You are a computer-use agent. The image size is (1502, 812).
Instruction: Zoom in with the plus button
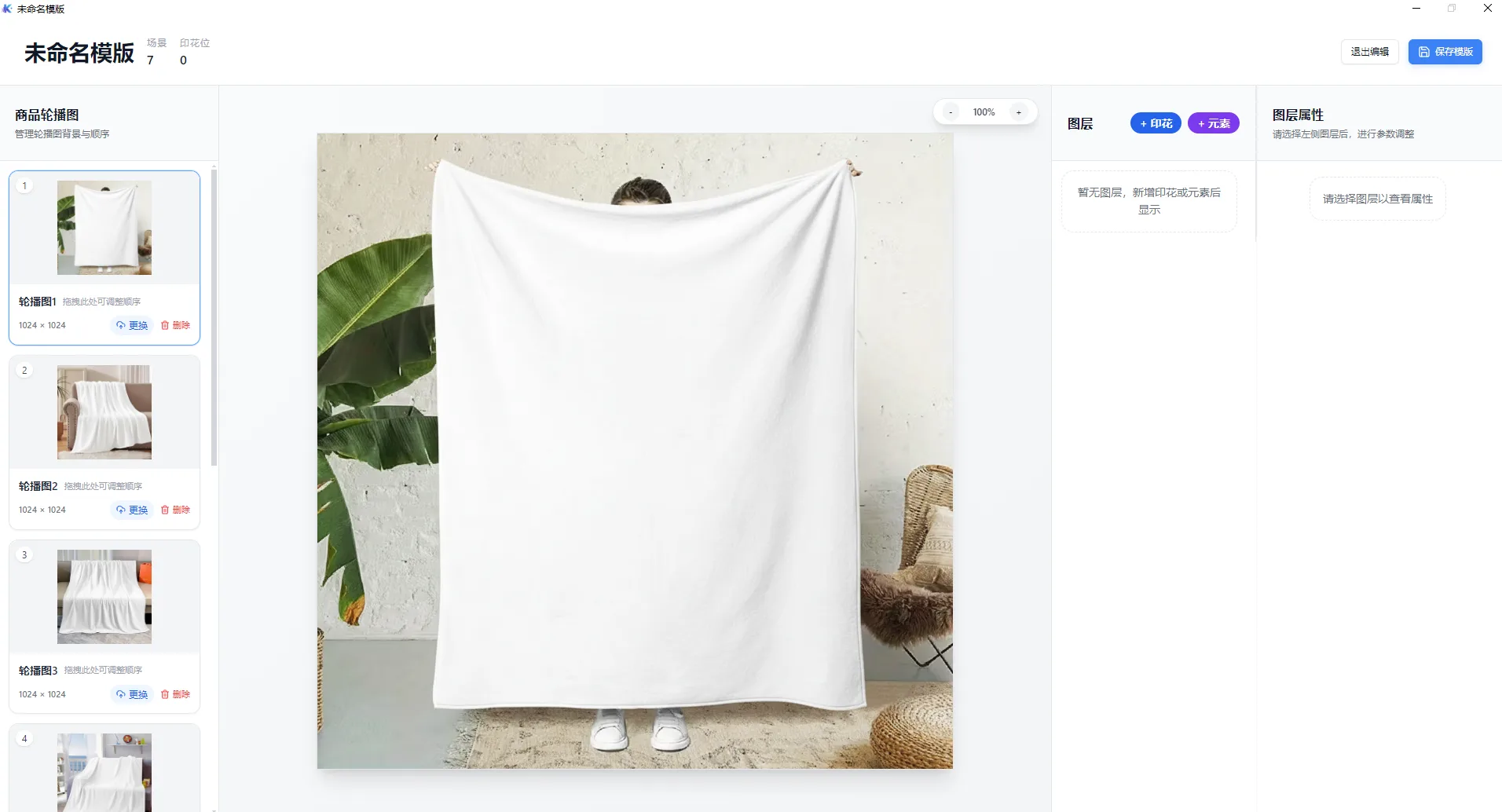coord(1019,112)
